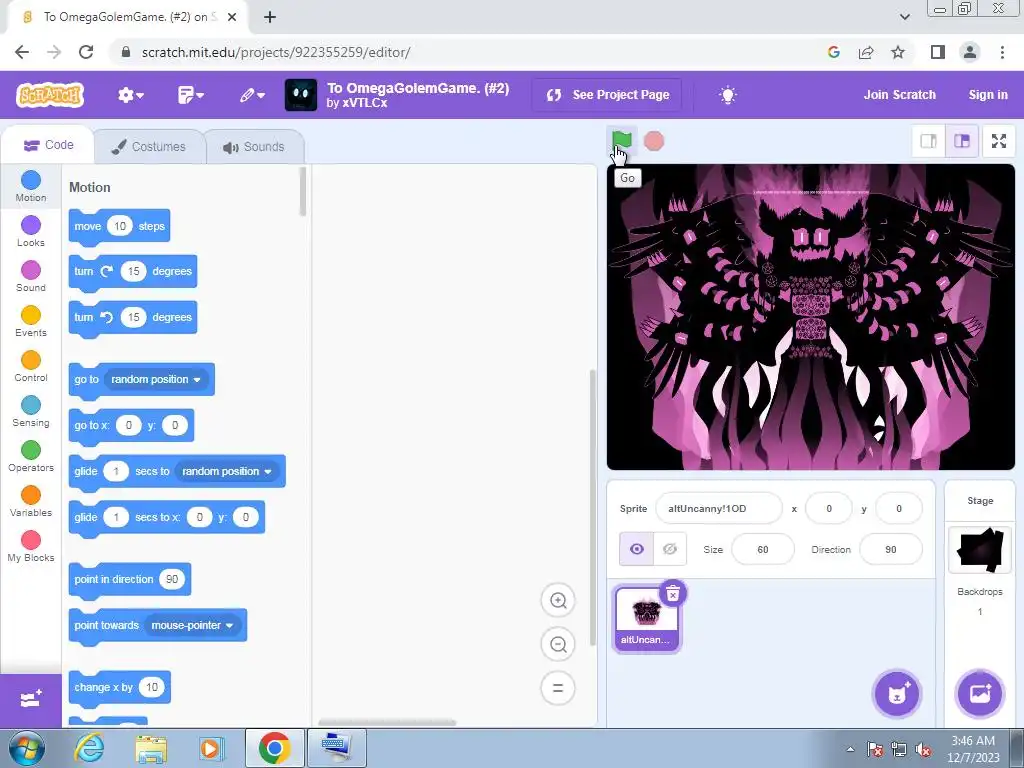This screenshot has height=768, width=1024.
Task: Open glide secs to random position dropdown
Action: [x=227, y=471]
